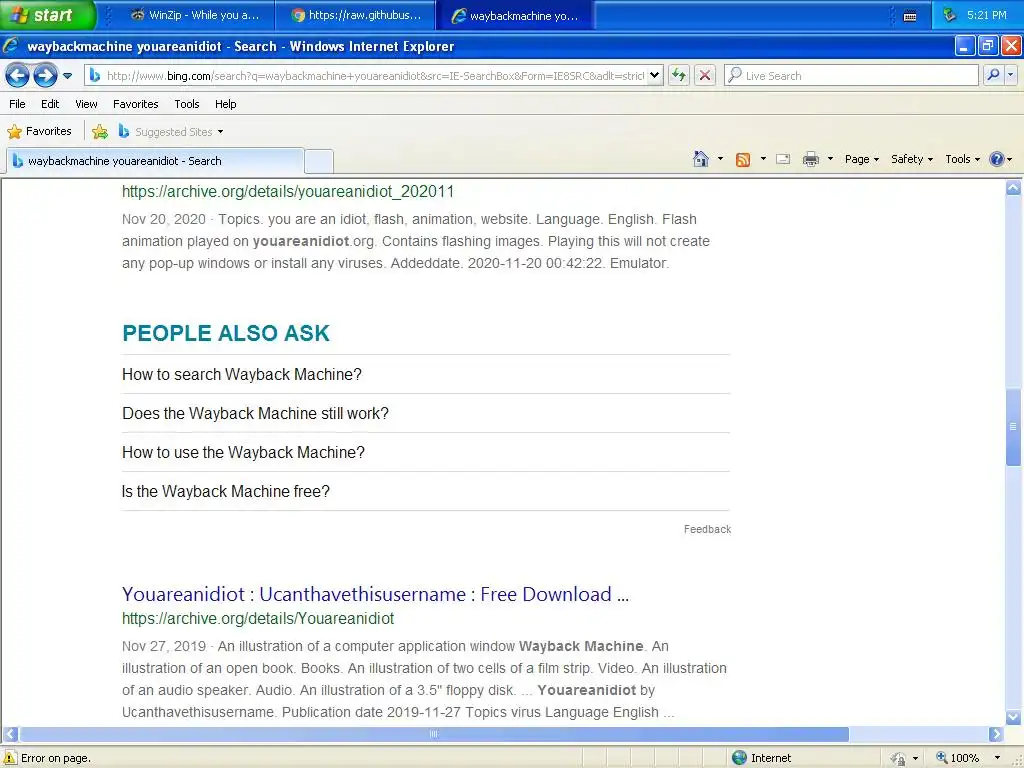This screenshot has width=1024, height=768.
Task: Go back with the Back arrow button
Action: (x=17, y=76)
